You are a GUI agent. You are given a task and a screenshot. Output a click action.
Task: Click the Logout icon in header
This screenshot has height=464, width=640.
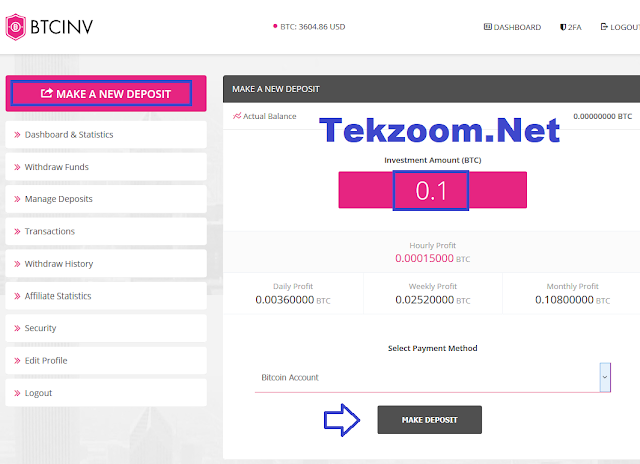click(x=604, y=27)
